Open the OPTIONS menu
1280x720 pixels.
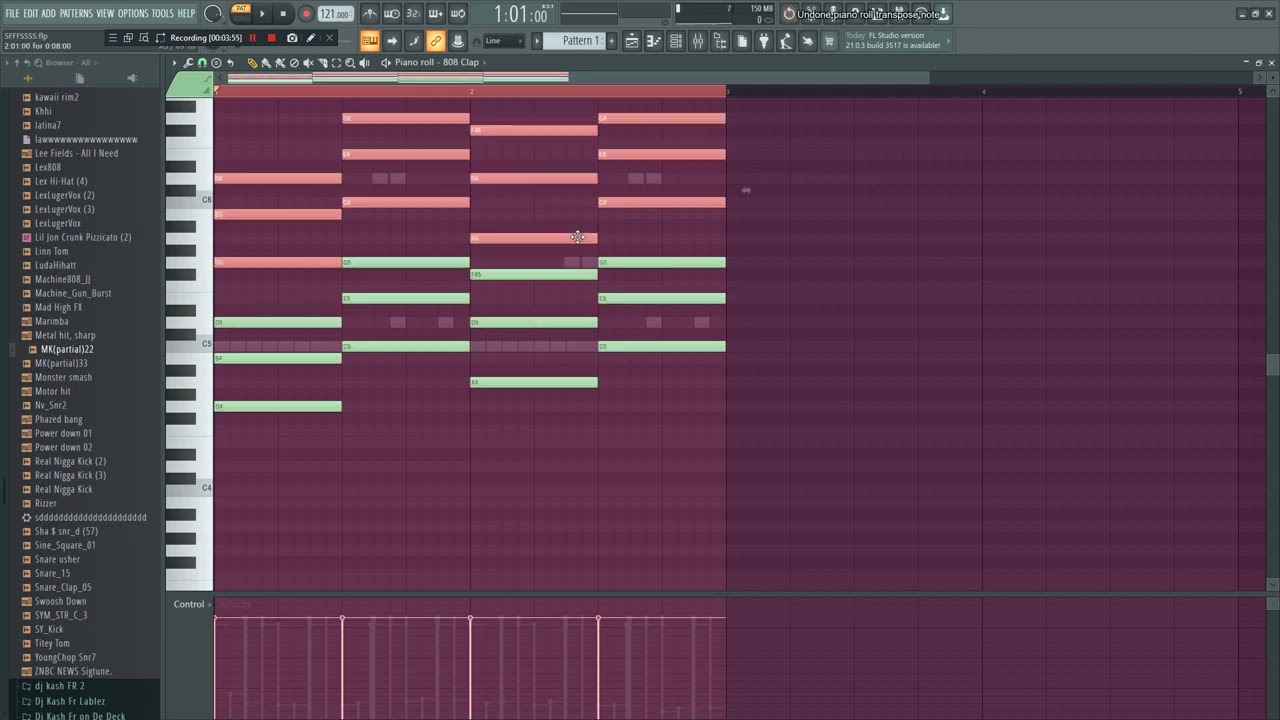[133, 13]
